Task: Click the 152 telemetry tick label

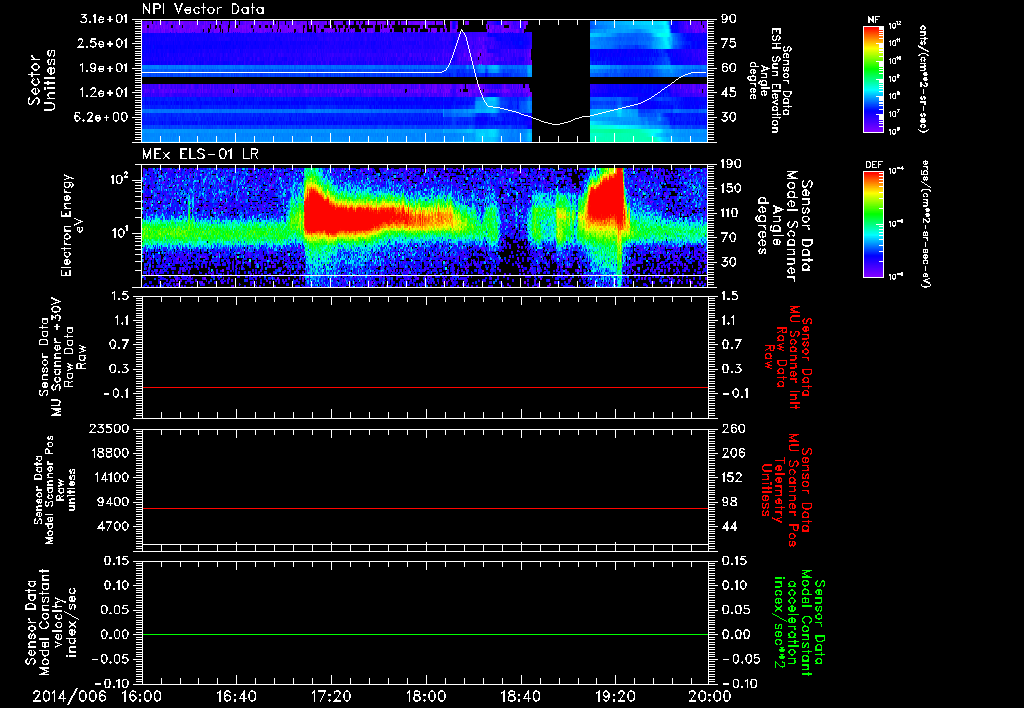Action: [x=732, y=477]
